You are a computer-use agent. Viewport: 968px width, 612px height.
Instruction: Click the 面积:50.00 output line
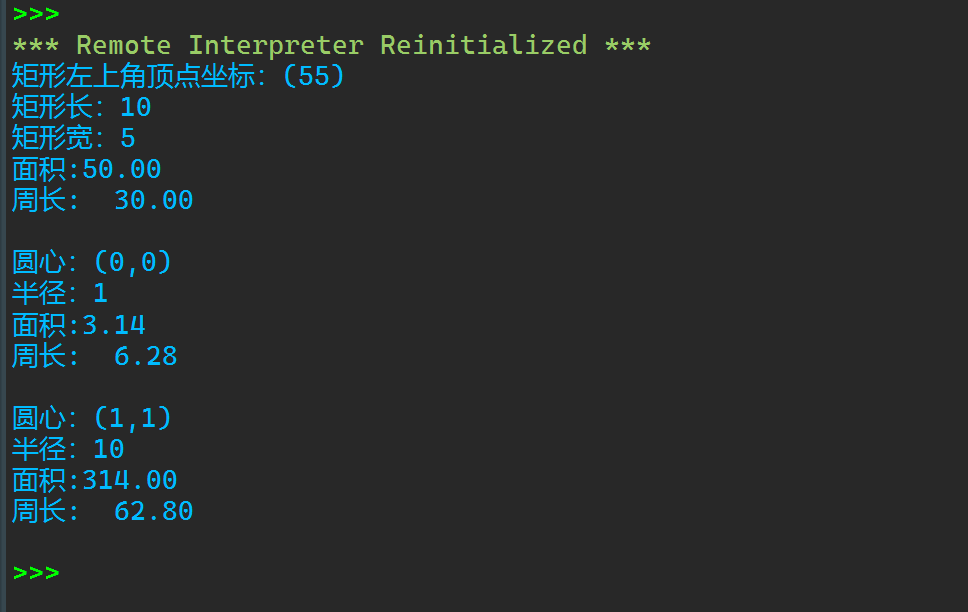click(x=86, y=169)
